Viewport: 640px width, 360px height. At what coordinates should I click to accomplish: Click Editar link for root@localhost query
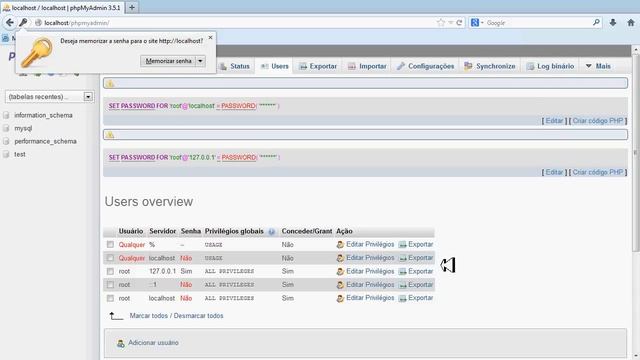(x=554, y=121)
